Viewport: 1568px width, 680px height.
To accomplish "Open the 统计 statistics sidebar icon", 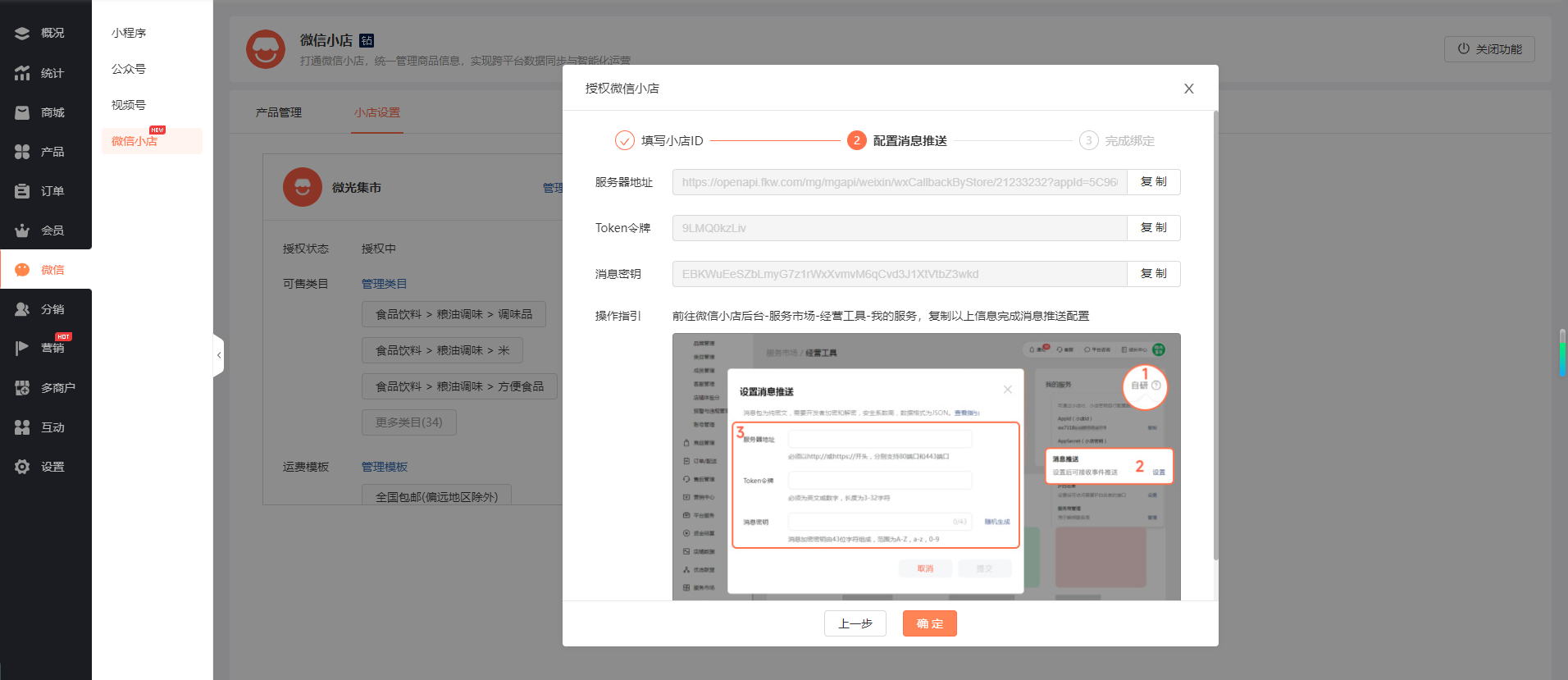I will (x=22, y=73).
